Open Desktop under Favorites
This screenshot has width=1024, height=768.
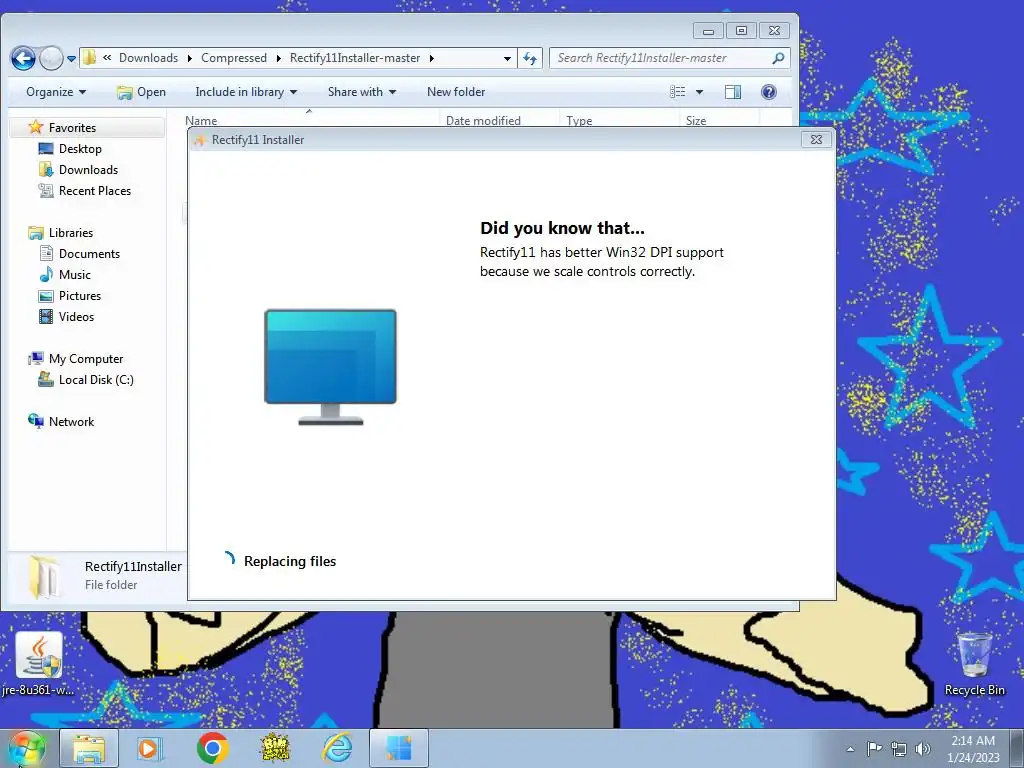point(80,149)
